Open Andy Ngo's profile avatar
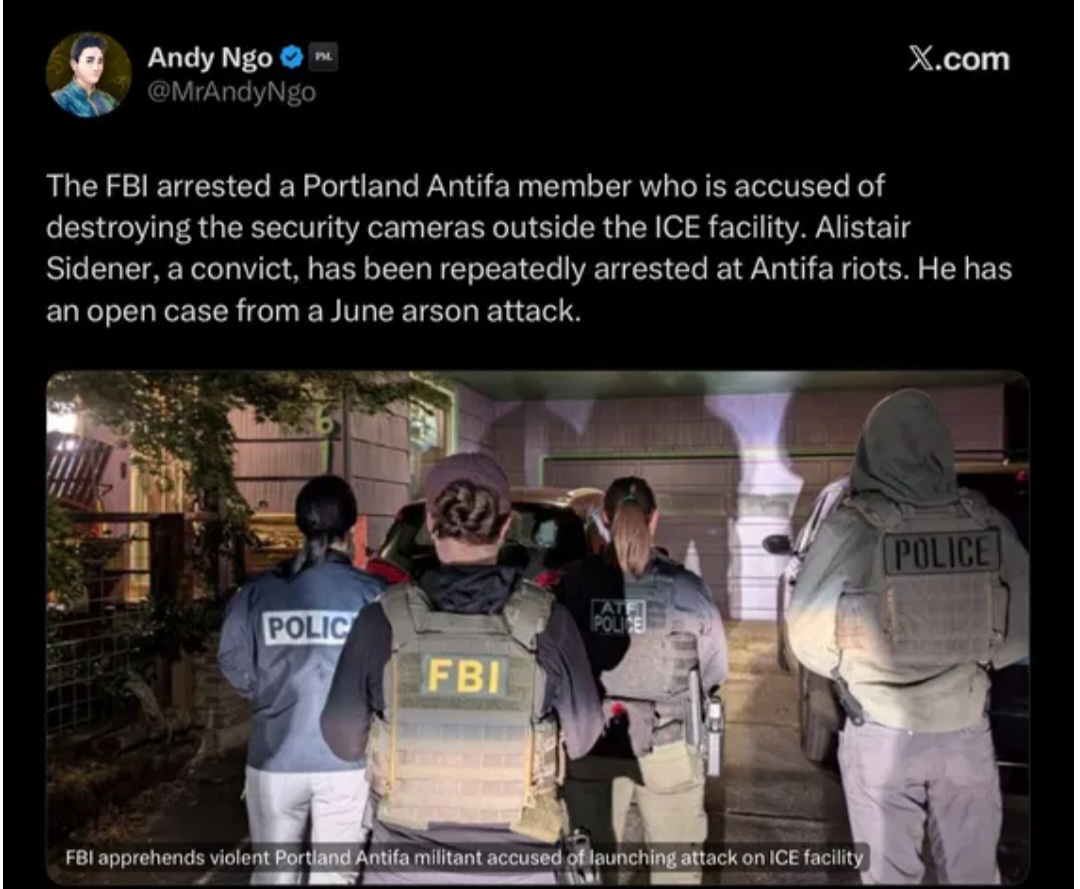Image resolution: width=1080 pixels, height=889 pixels. tap(88, 74)
